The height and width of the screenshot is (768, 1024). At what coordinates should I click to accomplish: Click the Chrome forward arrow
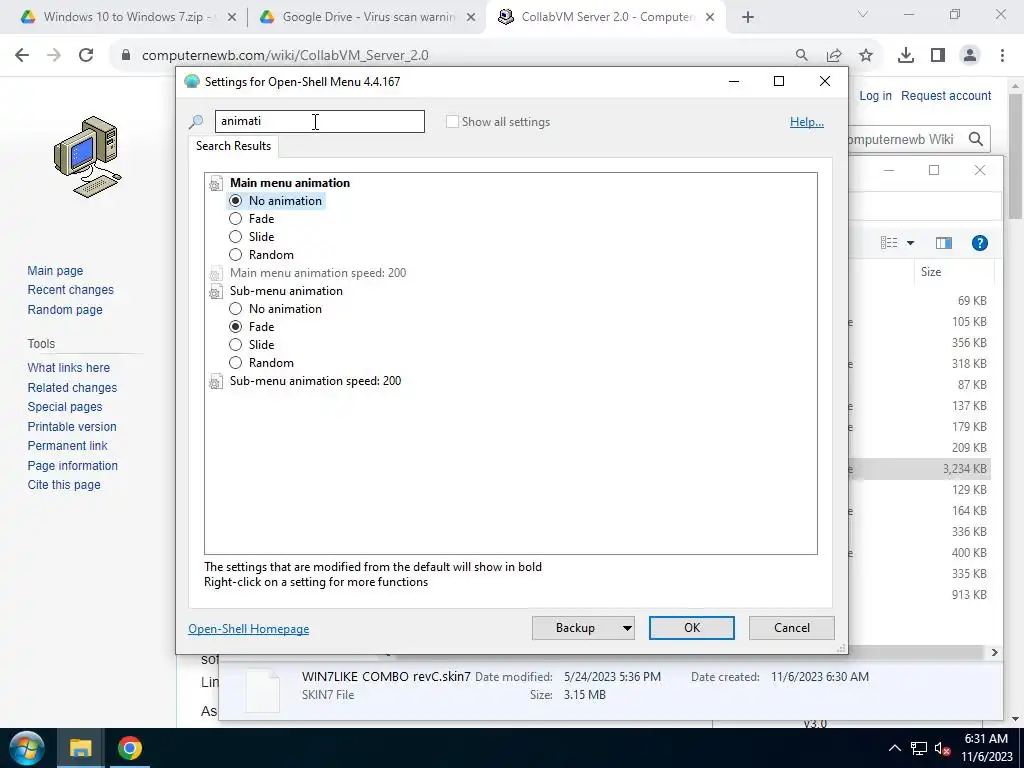[x=54, y=56]
